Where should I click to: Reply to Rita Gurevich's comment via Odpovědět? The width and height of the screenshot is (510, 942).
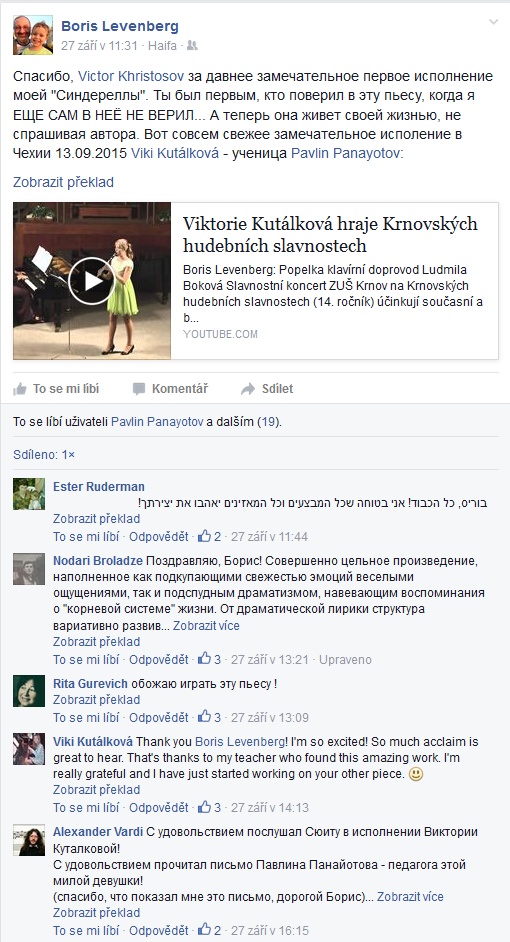tap(159, 717)
